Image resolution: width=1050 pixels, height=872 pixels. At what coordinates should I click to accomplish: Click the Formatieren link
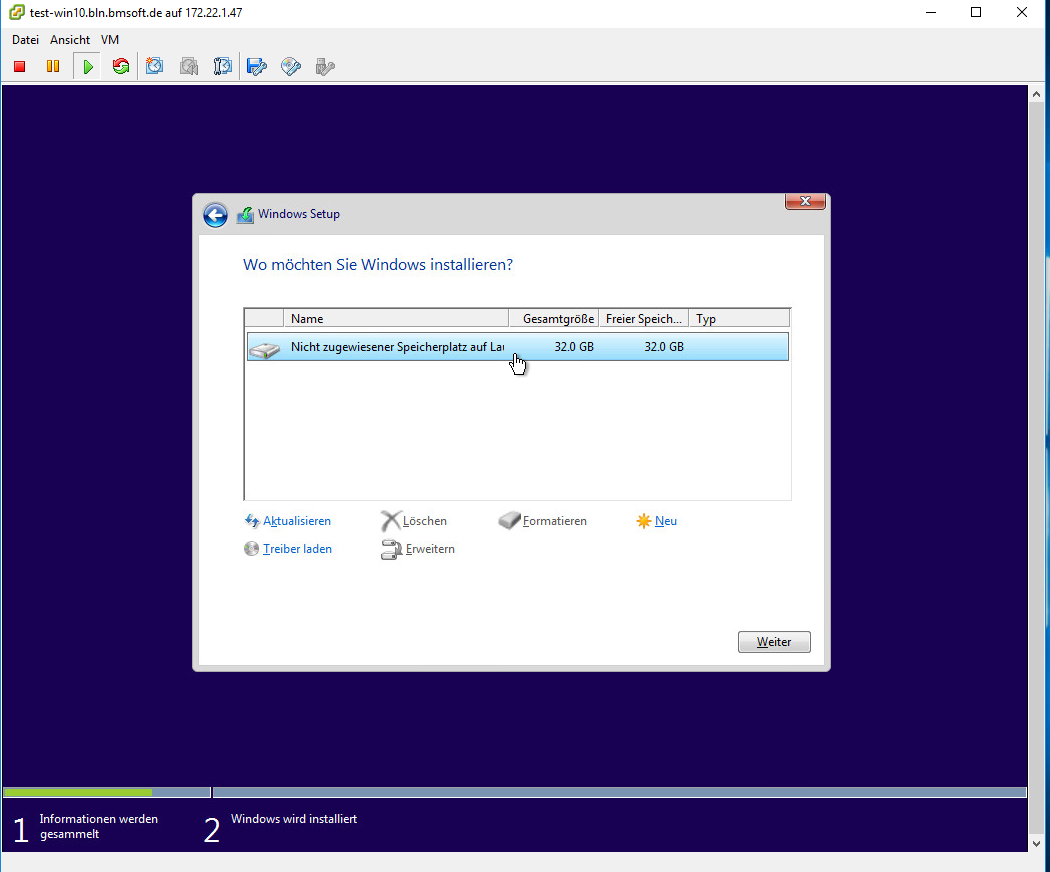554,520
